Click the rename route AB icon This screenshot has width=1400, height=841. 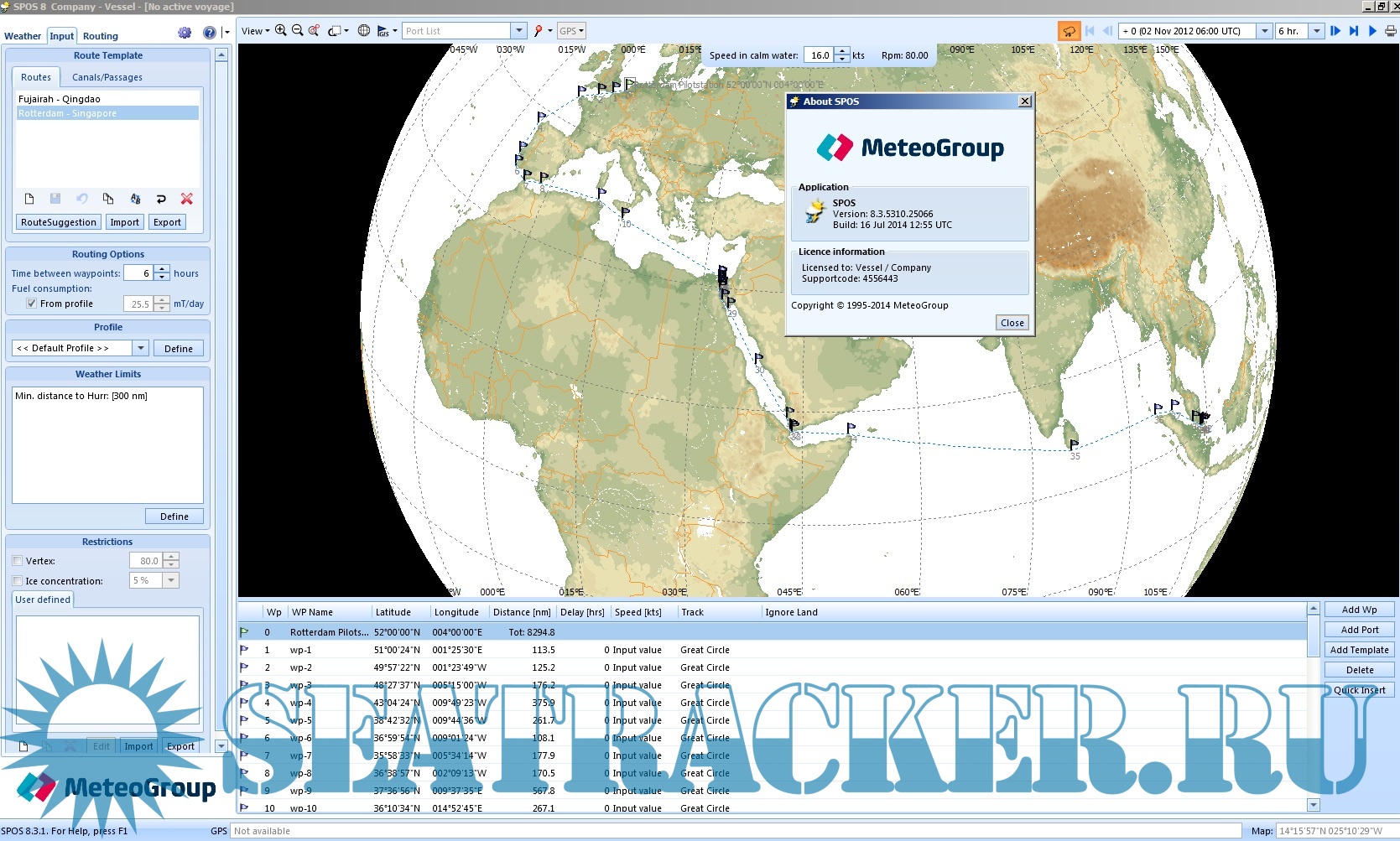tap(135, 199)
